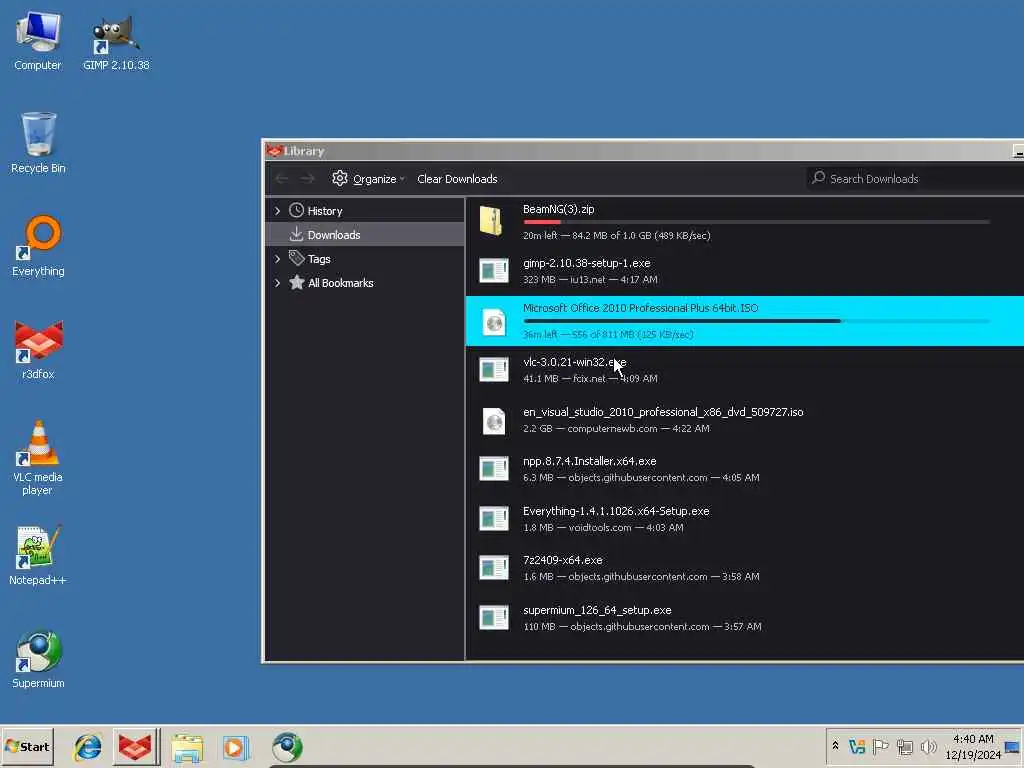This screenshot has height=768, width=1024.
Task: Select supermium_126_64_setup.exe download entry
Action: tap(744, 618)
